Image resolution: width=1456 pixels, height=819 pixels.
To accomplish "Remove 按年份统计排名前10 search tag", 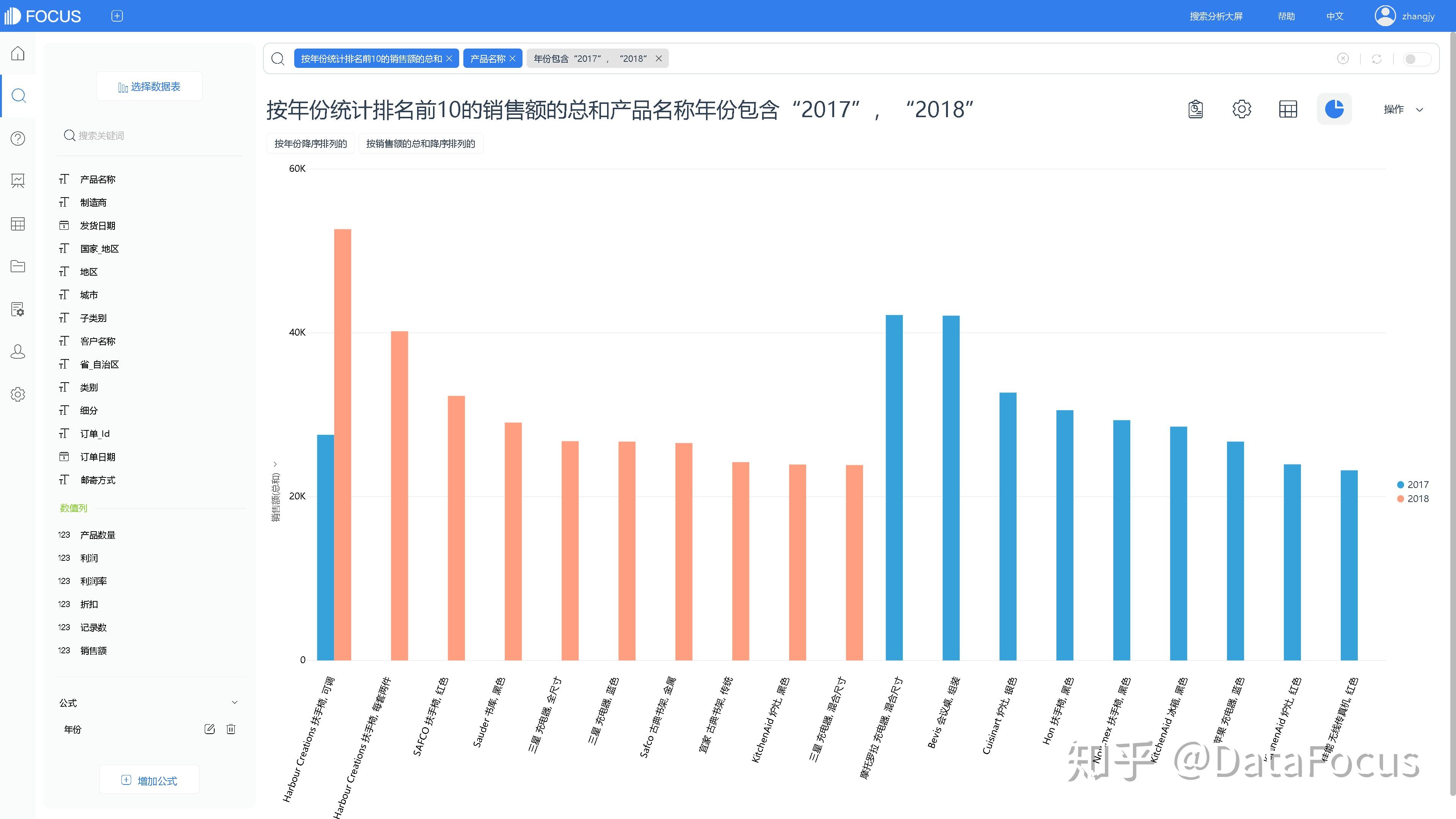I will tap(449, 59).
